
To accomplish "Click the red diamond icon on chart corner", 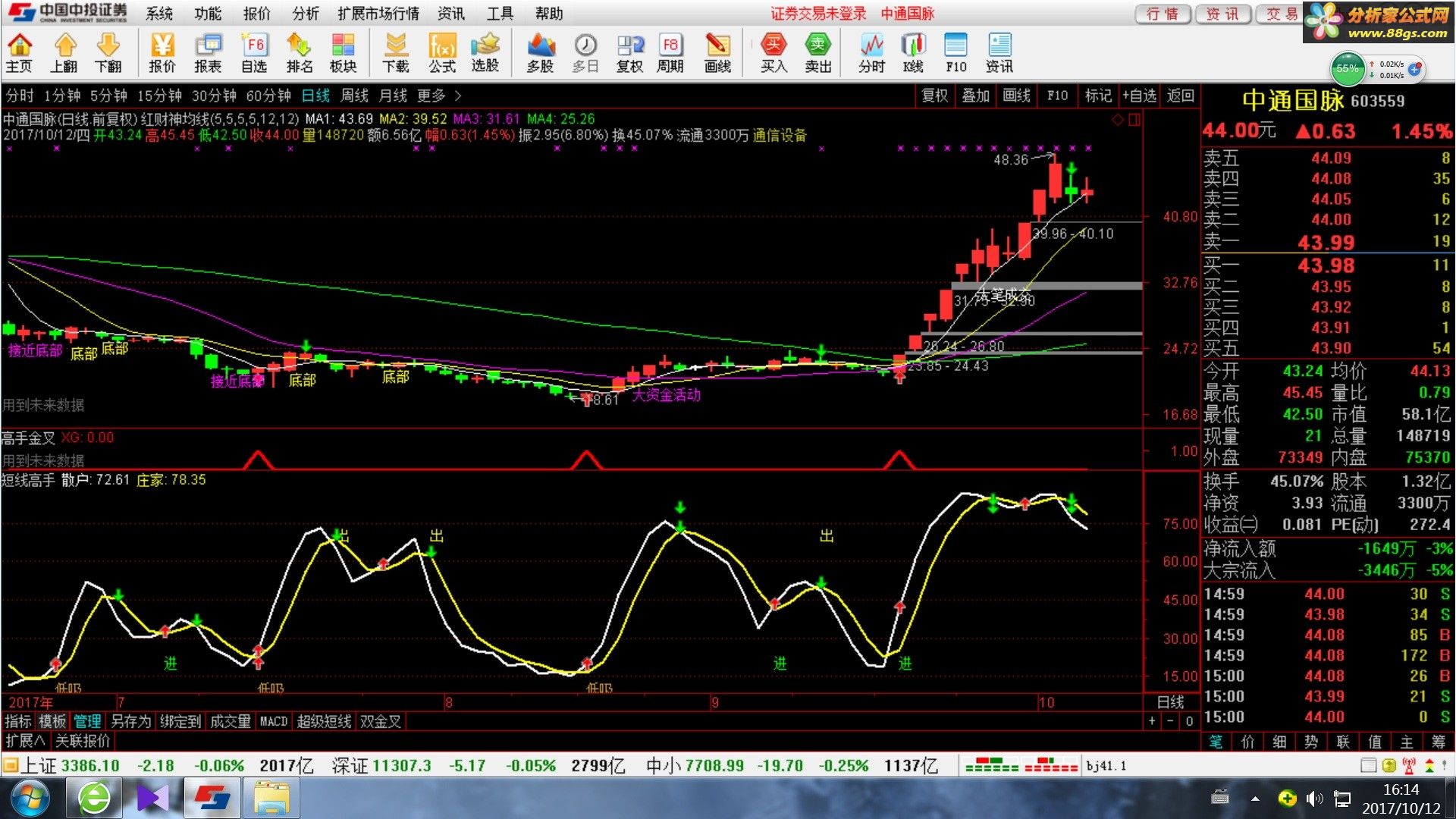I will click(x=1117, y=120).
